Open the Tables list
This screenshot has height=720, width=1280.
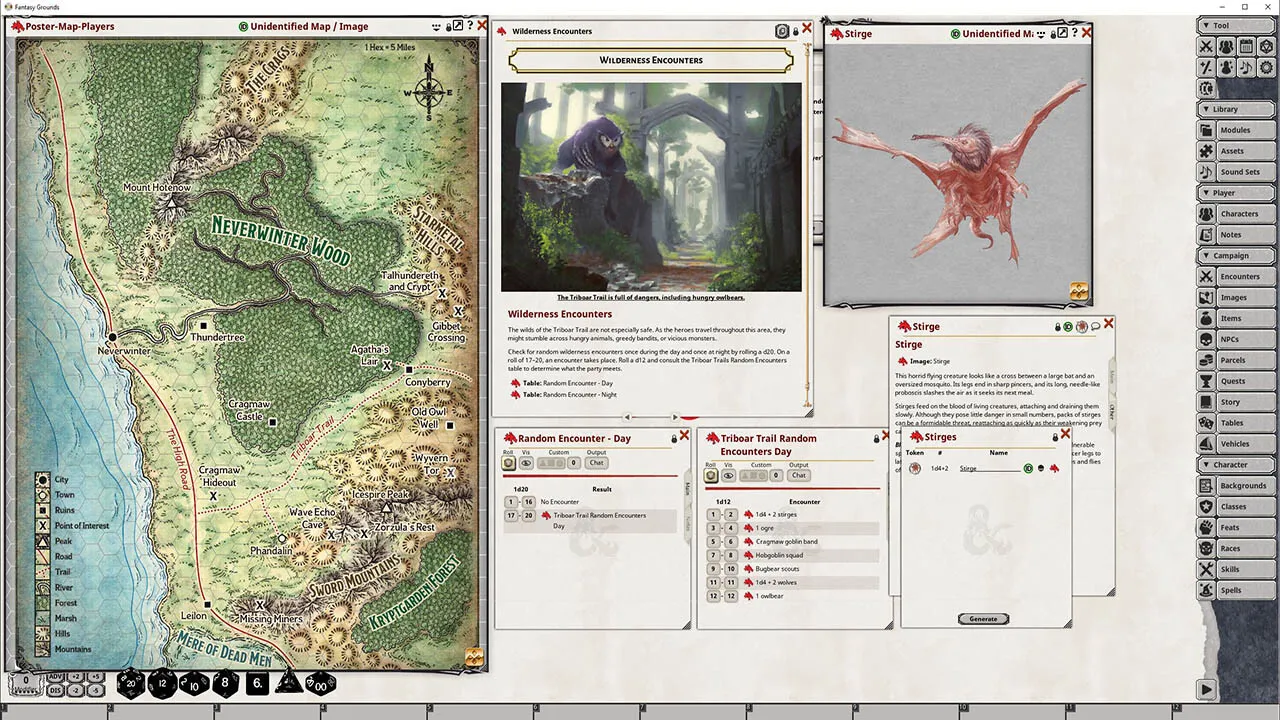point(1245,423)
